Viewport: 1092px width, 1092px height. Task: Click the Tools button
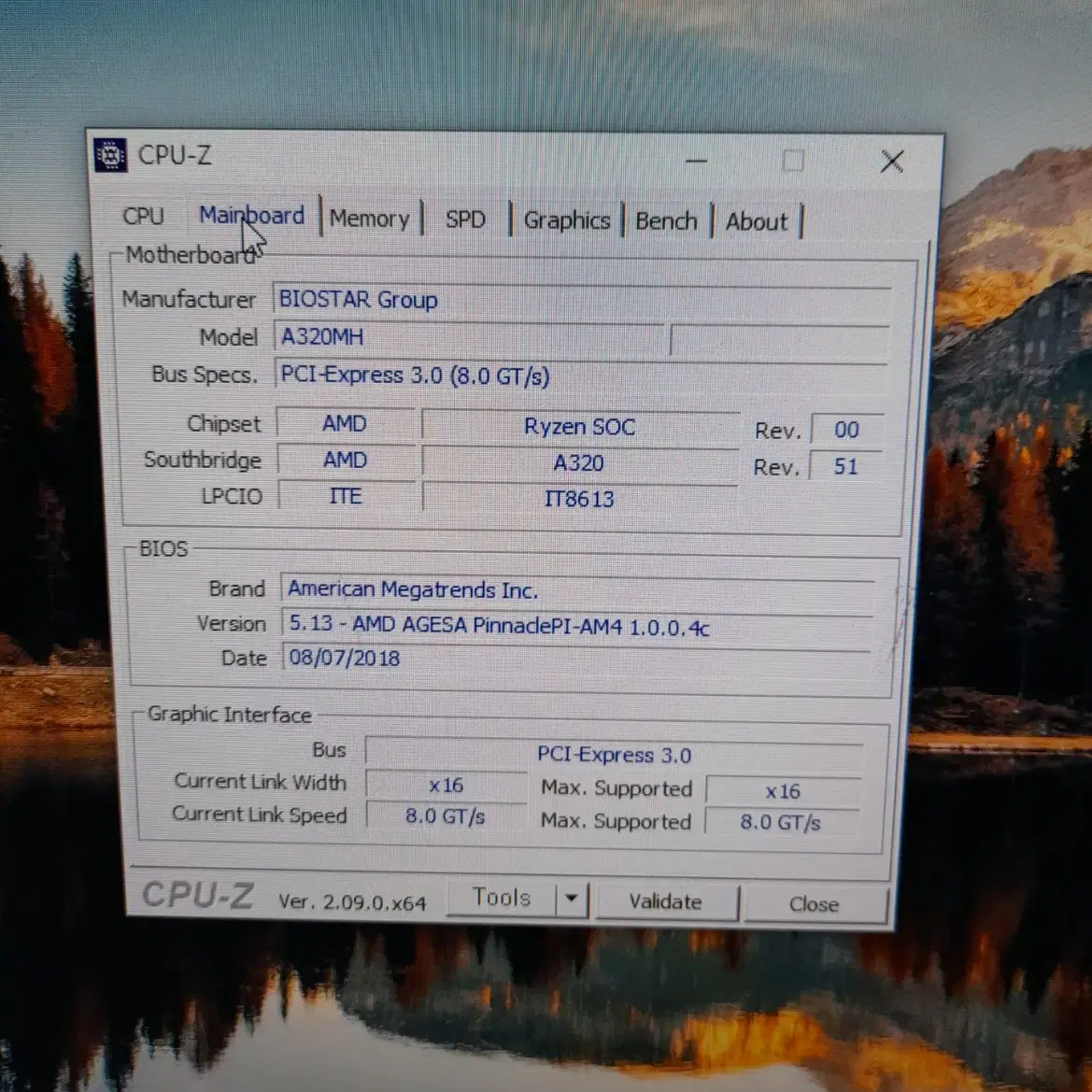(502, 898)
